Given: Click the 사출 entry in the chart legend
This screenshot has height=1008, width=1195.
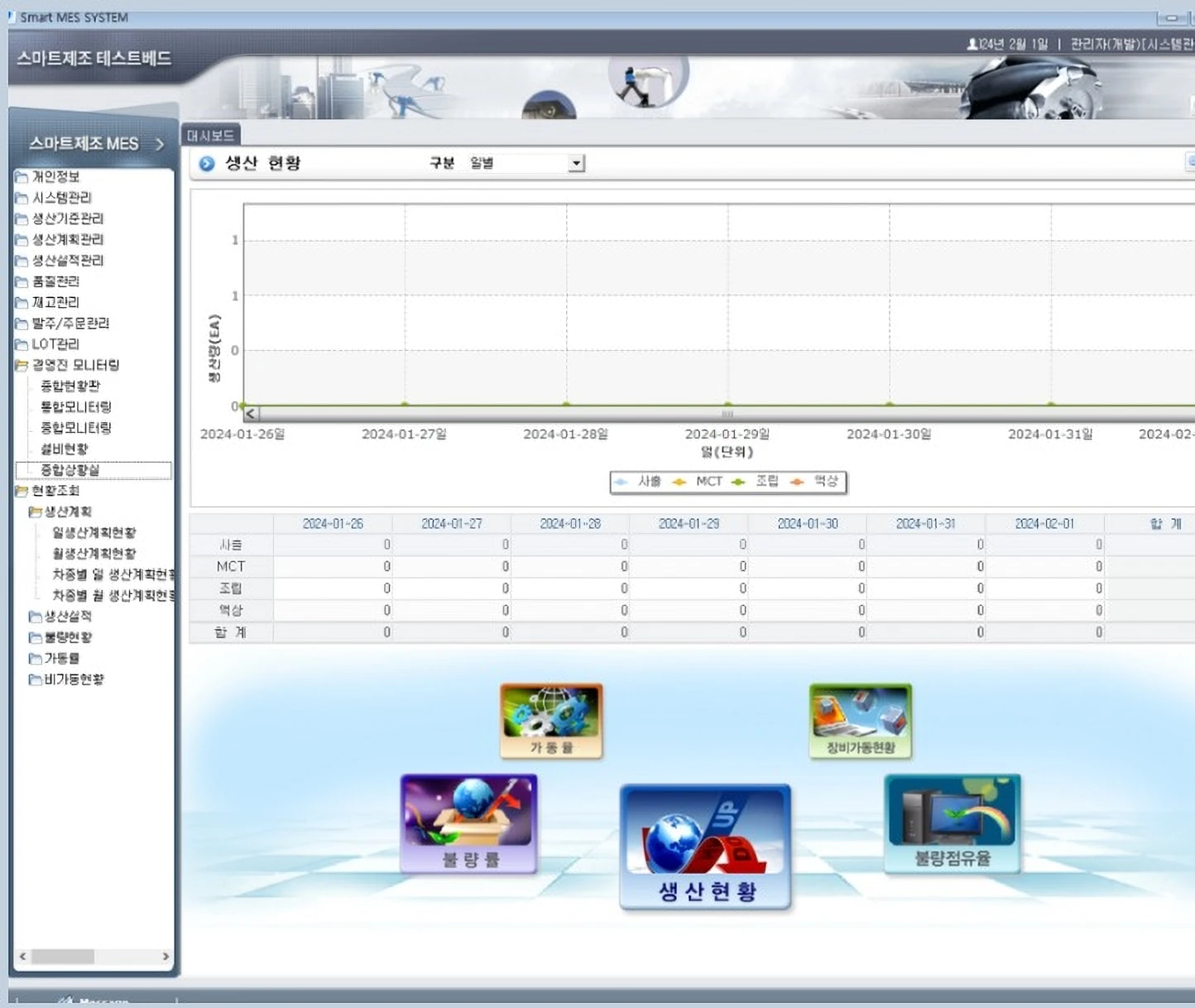Looking at the screenshot, I should 637,482.
